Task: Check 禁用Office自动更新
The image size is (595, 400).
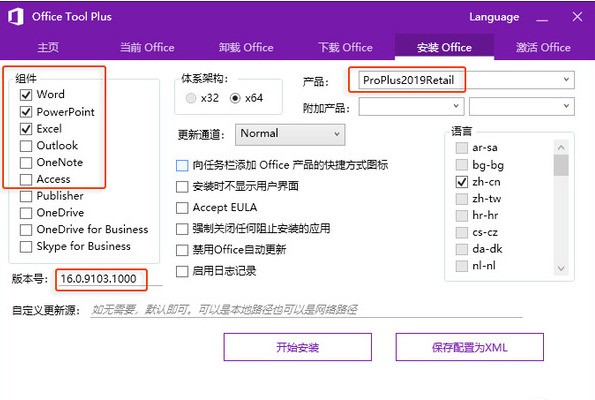Action: click(182, 250)
